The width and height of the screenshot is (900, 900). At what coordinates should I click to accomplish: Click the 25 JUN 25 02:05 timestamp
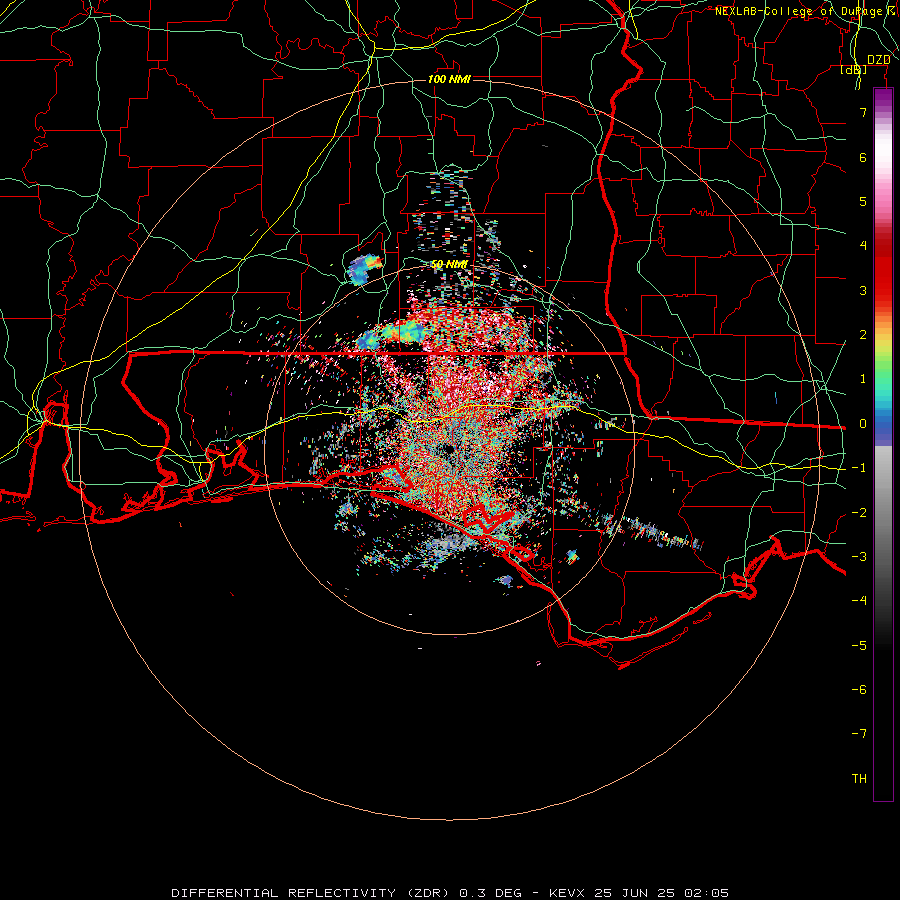click(x=661, y=893)
